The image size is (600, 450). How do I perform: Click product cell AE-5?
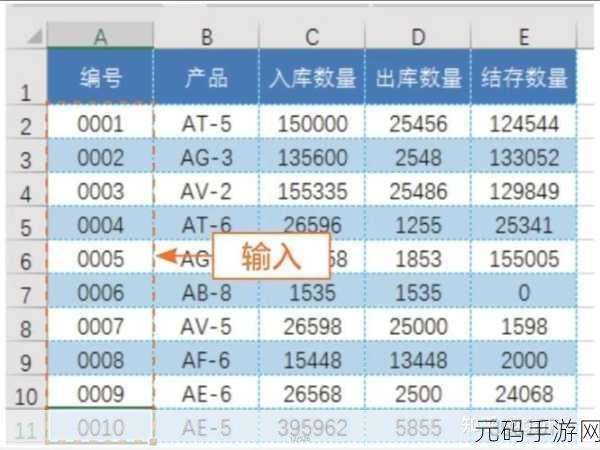207,426
